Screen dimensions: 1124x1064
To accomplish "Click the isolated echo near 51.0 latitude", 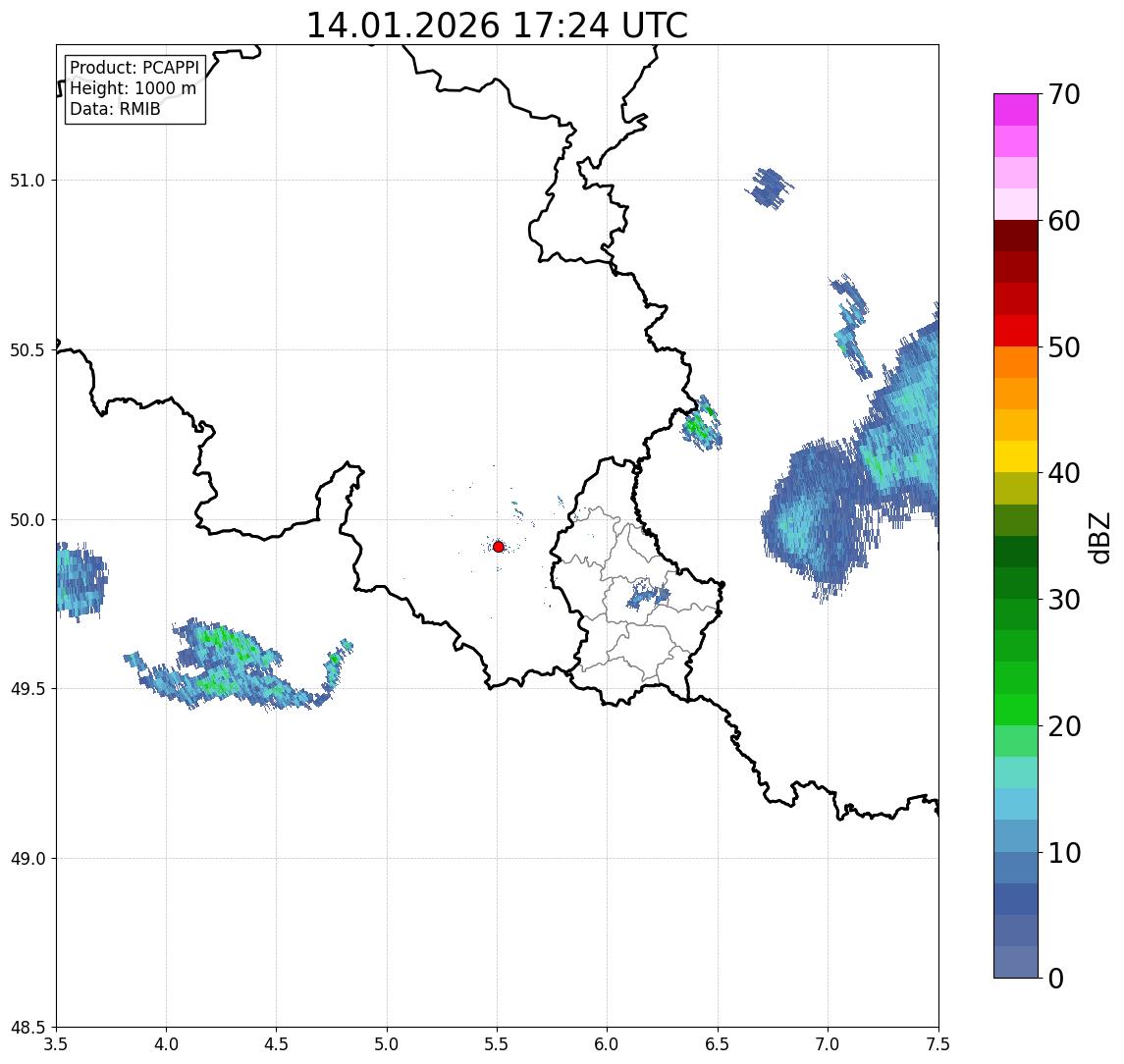I will pyautogui.click(x=770, y=188).
